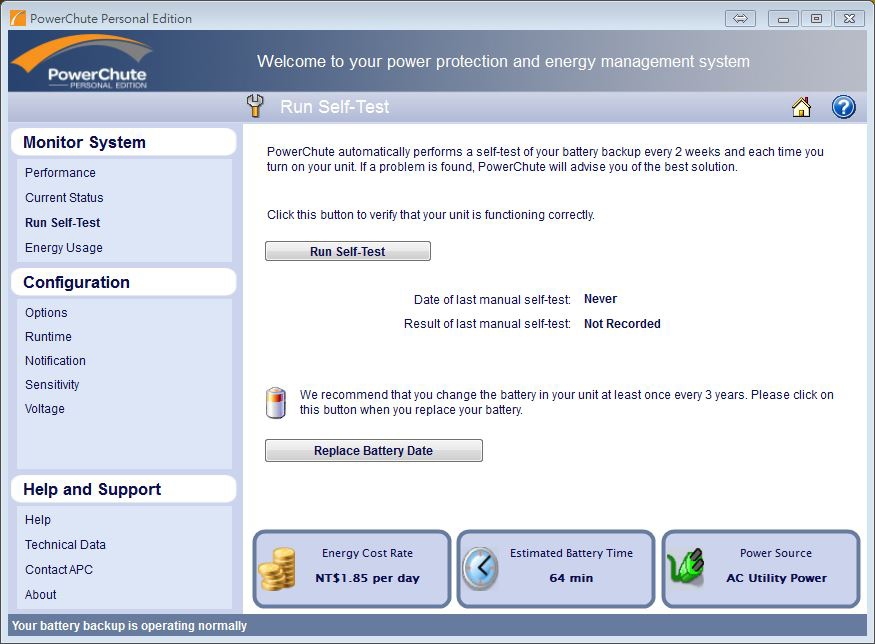This screenshot has width=875, height=644.
Task: Open the Performance page
Action: [60, 172]
